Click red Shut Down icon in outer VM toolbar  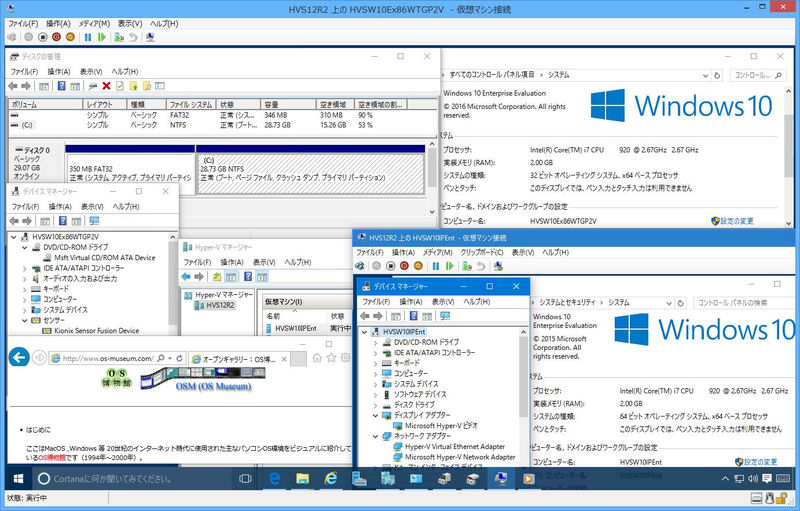pos(57,37)
